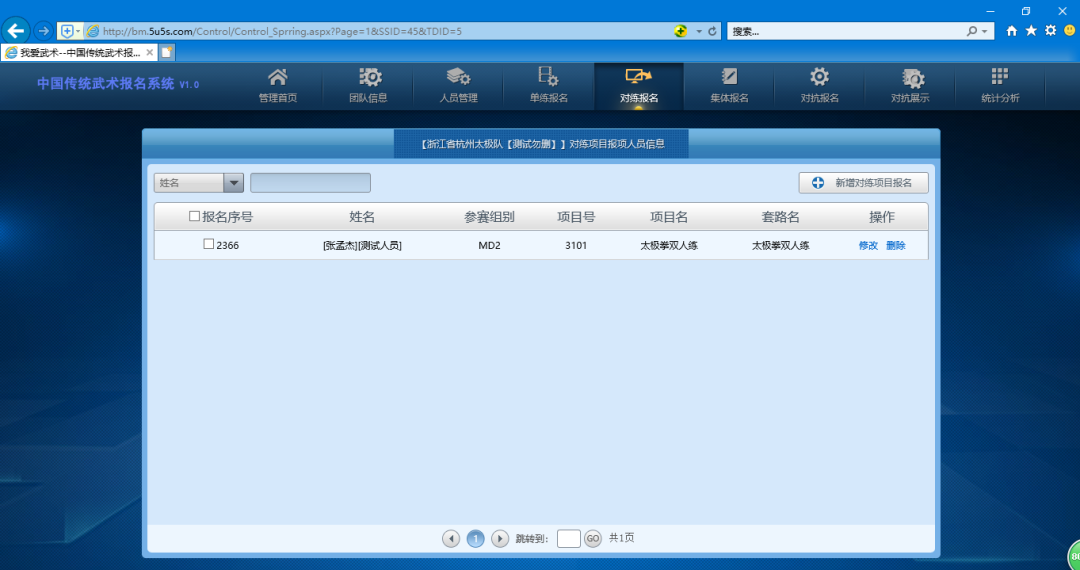Click the 修改 link for entry 2366
Screen dimensions: 1080x570
(x=868, y=245)
